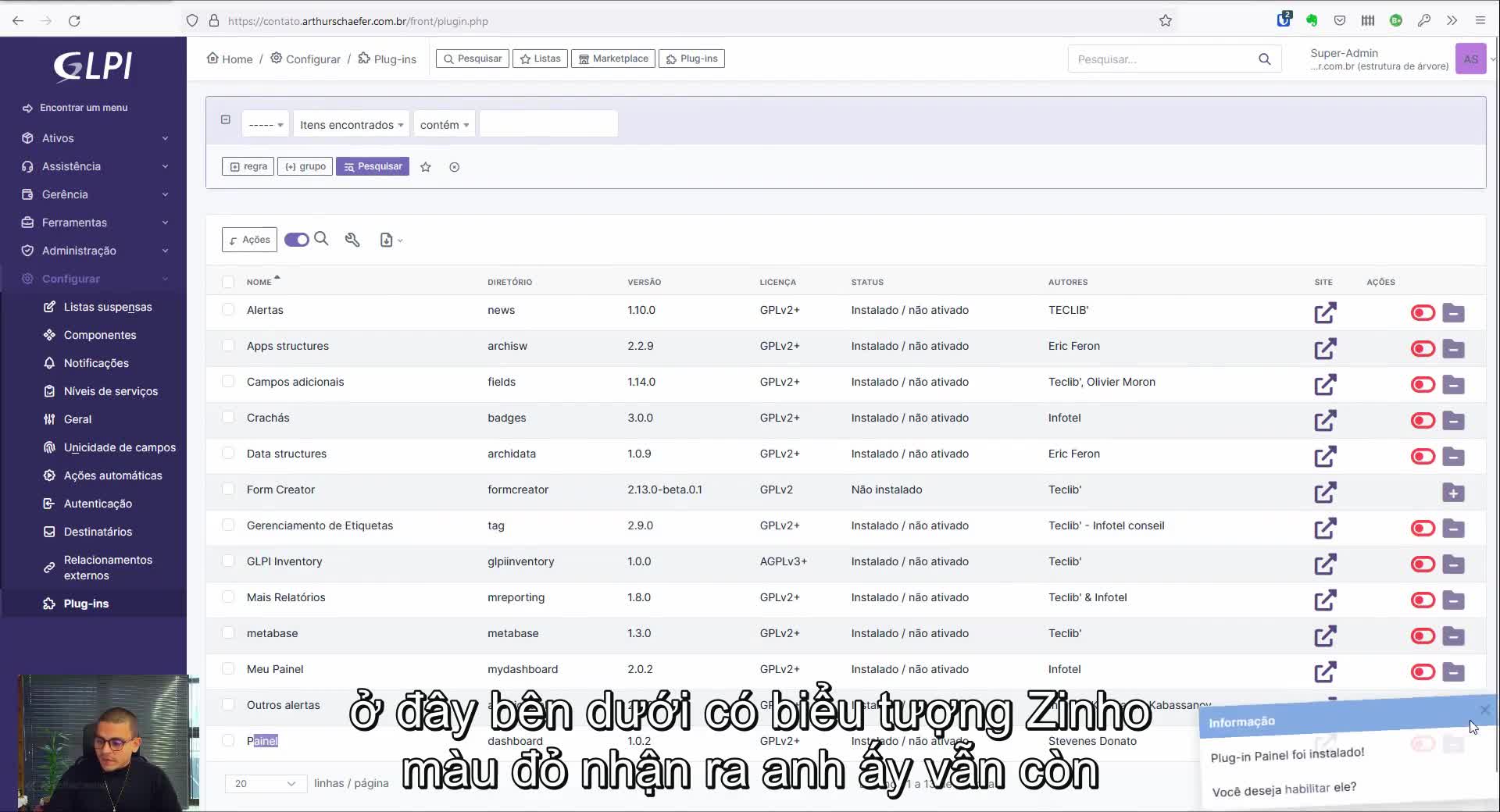Click Home breadcrumb link
Image resolution: width=1500 pixels, height=812 pixels.
230,59
